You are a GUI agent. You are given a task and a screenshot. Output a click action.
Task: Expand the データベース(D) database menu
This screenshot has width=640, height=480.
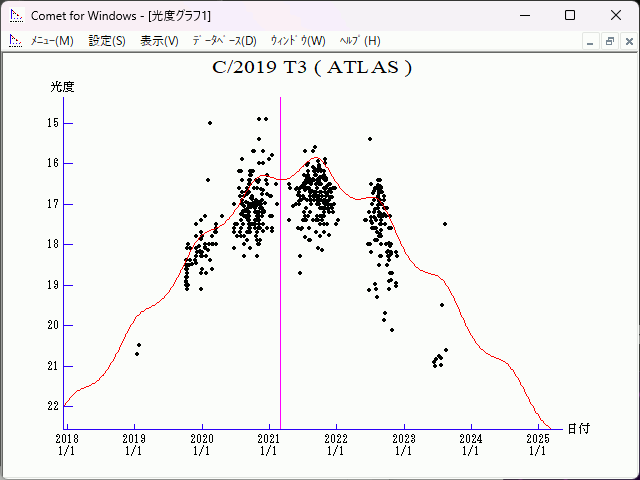pyautogui.click(x=224, y=41)
